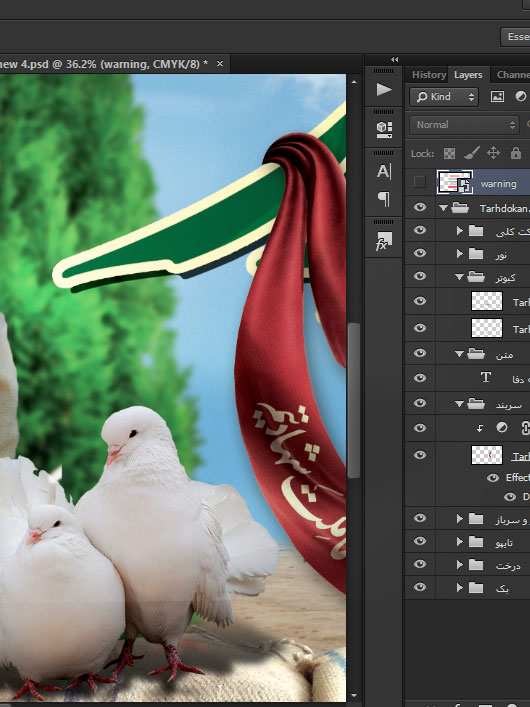Click the نور group folder icon
Image resolution: width=530 pixels, height=707 pixels.
476,254
